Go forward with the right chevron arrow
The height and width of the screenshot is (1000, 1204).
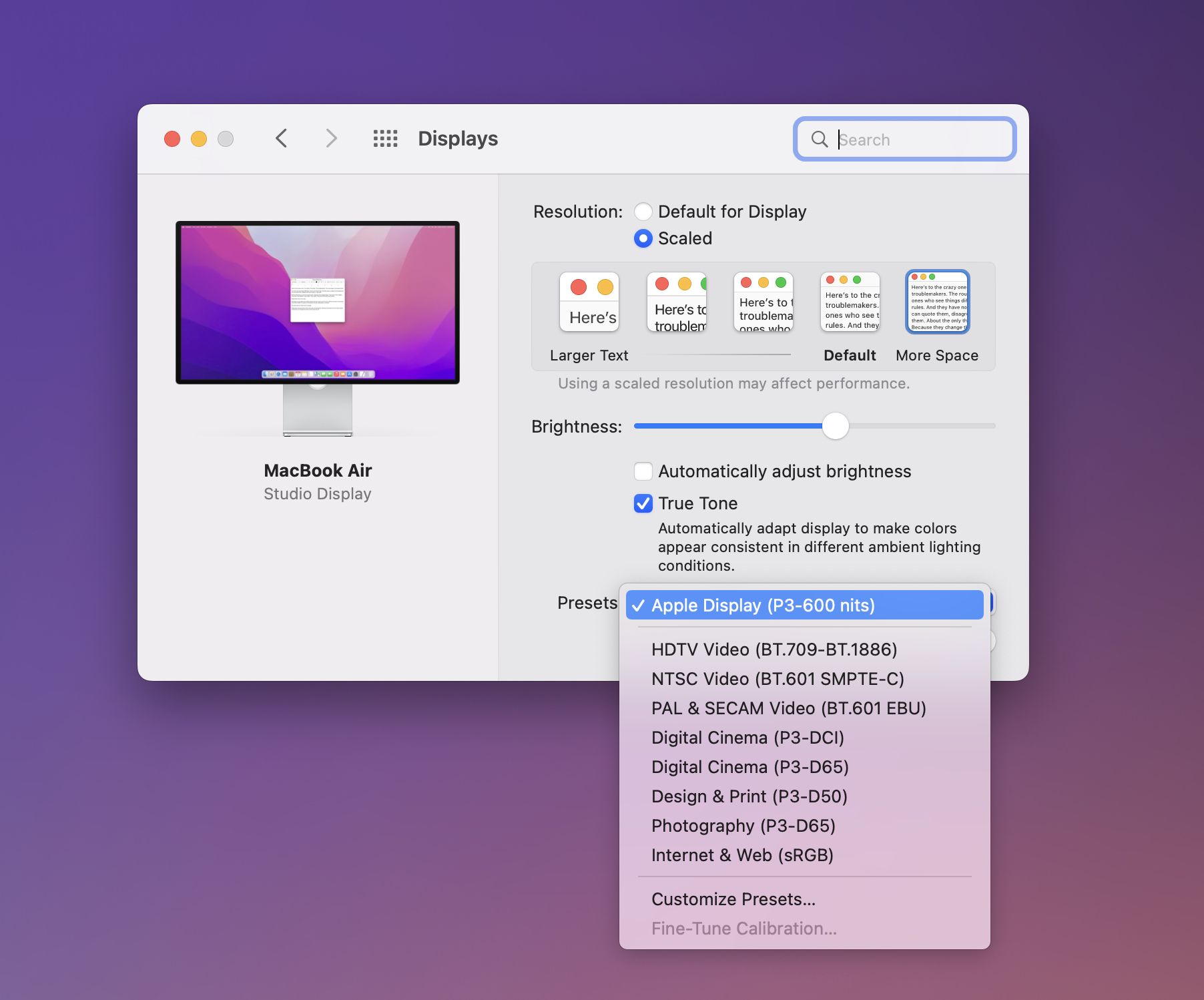(x=331, y=138)
